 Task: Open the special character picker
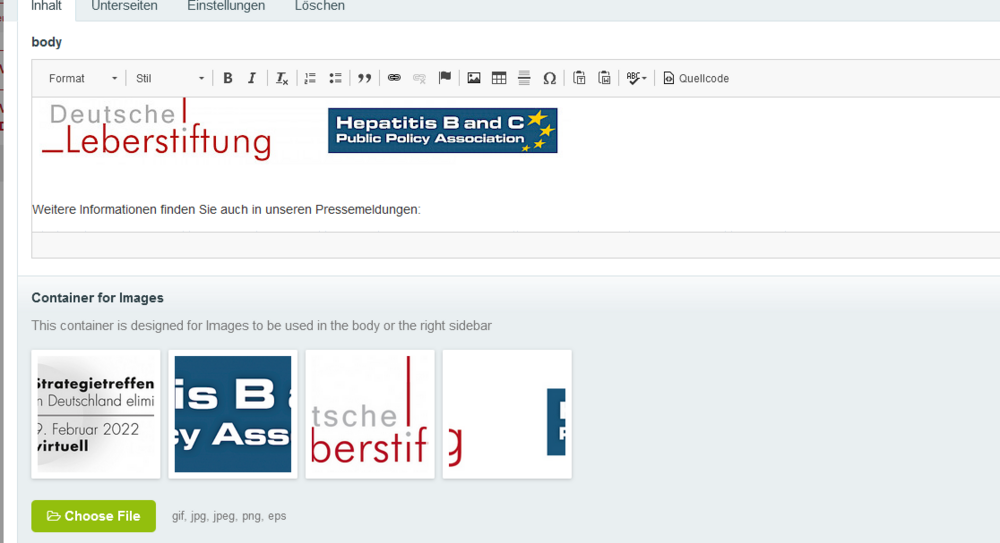tap(549, 78)
